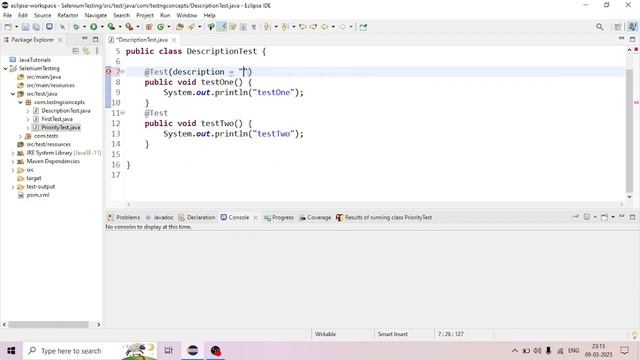
Task: Open Task View from the taskbar
Action: point(169,351)
